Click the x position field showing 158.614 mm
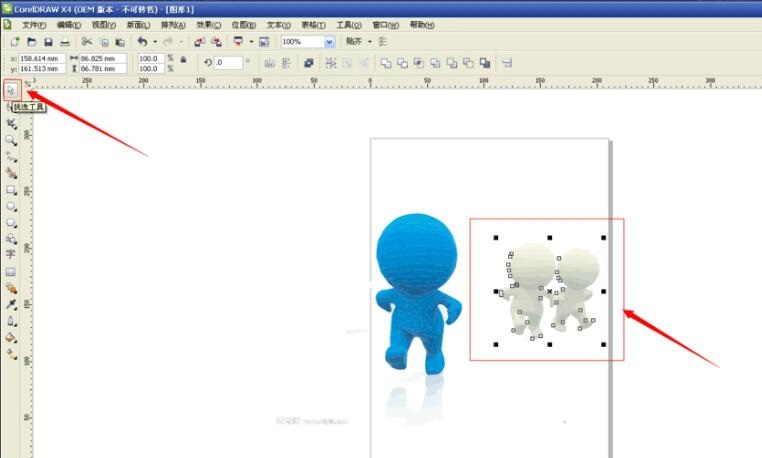Screen dimensions: 762x458 point(41,58)
